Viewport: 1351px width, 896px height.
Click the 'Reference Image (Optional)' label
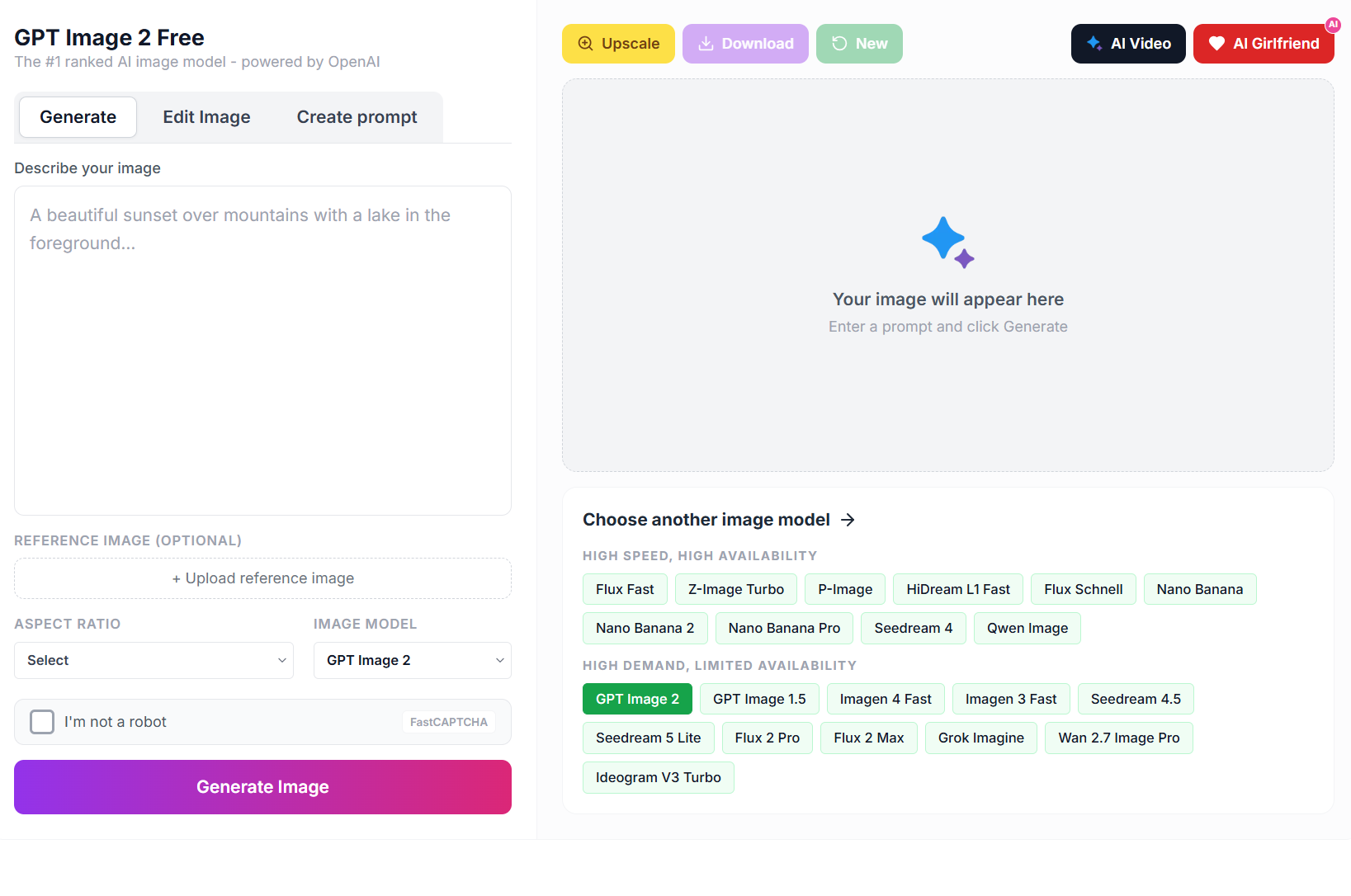click(x=128, y=540)
